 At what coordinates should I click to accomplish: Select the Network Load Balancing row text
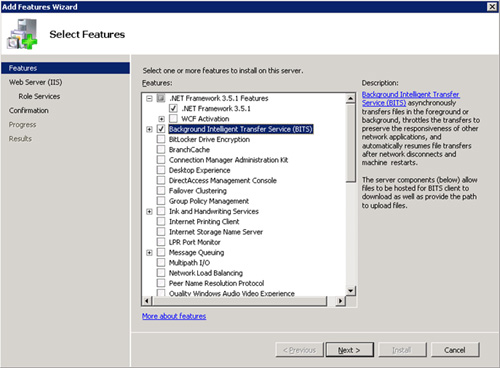(206, 273)
